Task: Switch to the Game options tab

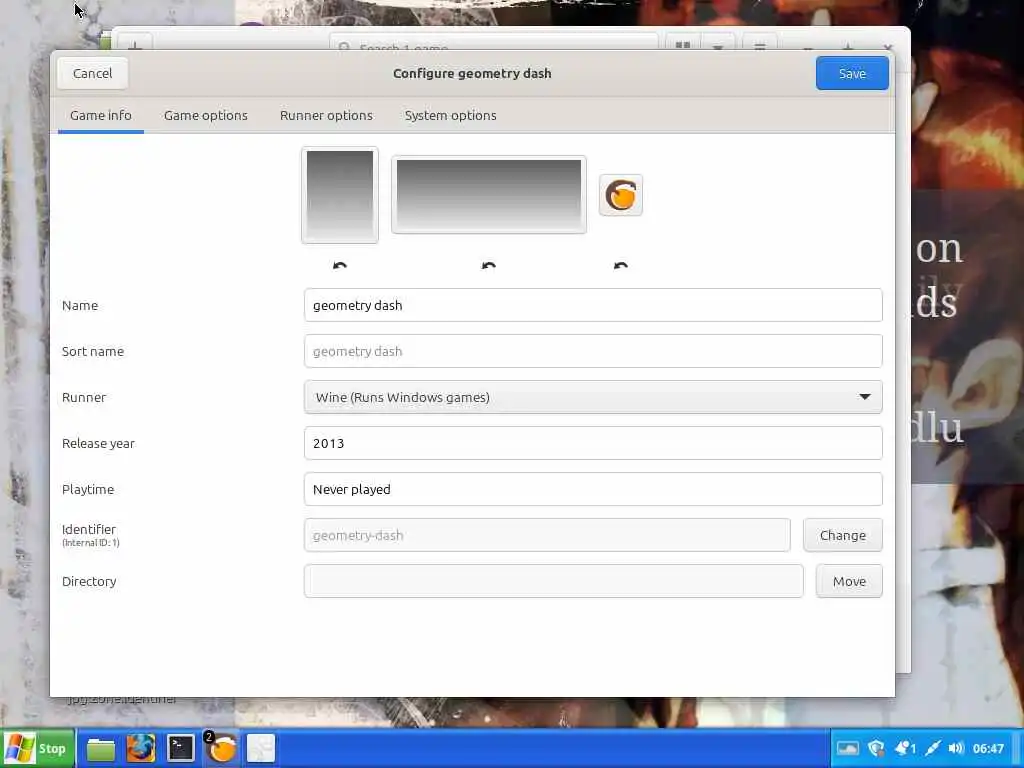Action: pos(206,116)
